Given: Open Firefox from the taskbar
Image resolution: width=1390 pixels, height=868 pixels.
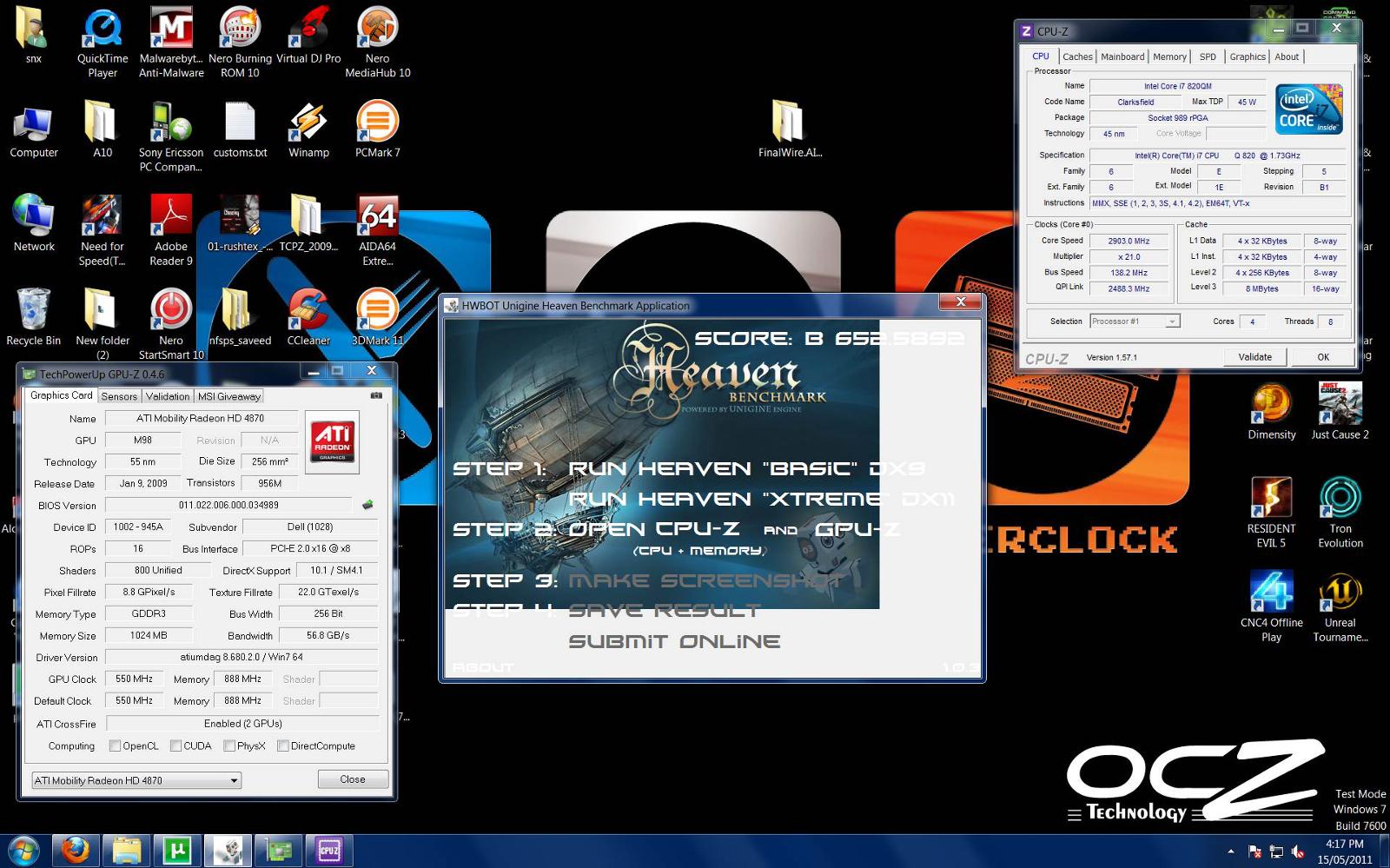Looking at the screenshot, I should pos(75,851).
